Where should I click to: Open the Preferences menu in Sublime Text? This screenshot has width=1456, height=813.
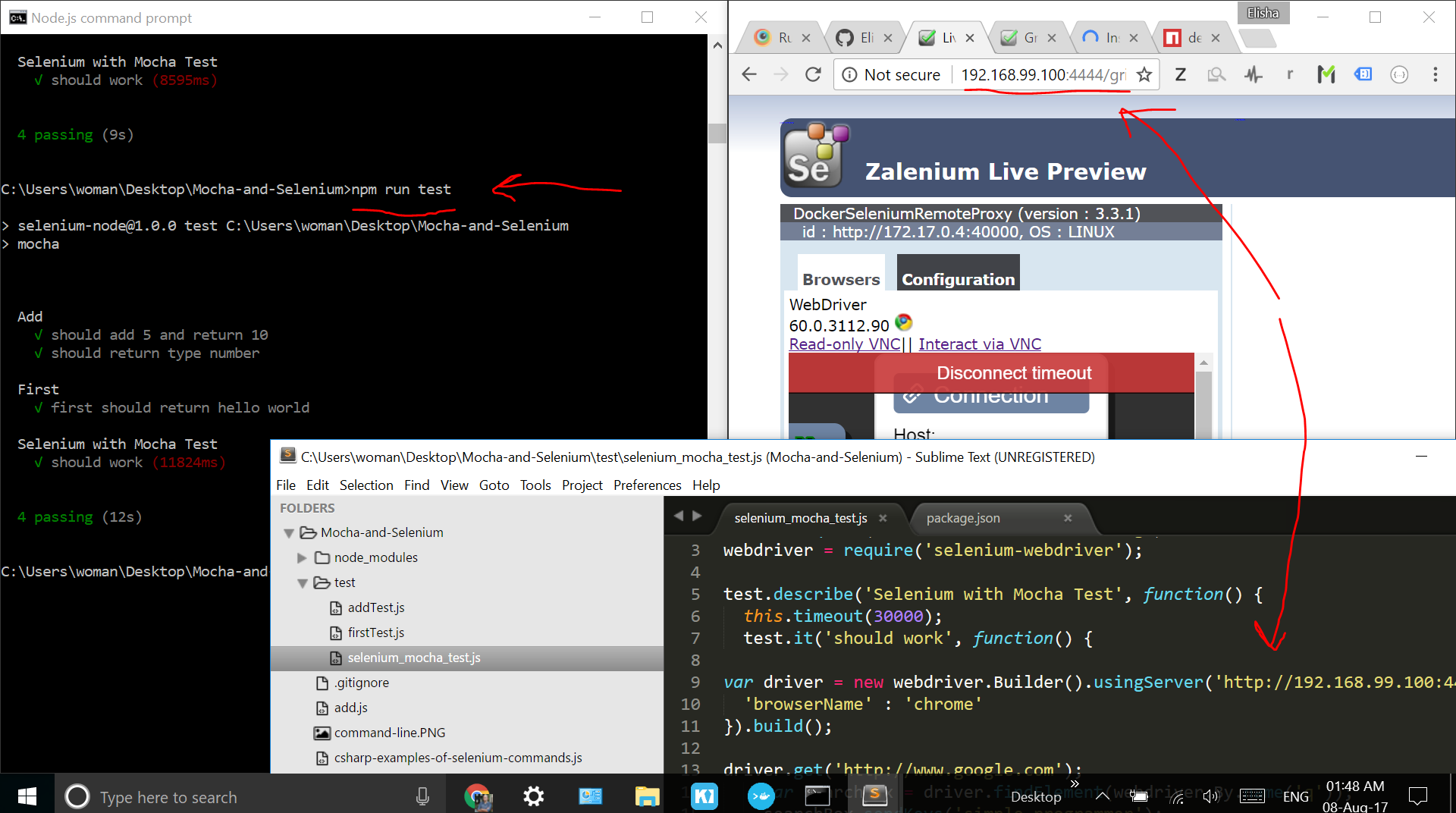648,485
